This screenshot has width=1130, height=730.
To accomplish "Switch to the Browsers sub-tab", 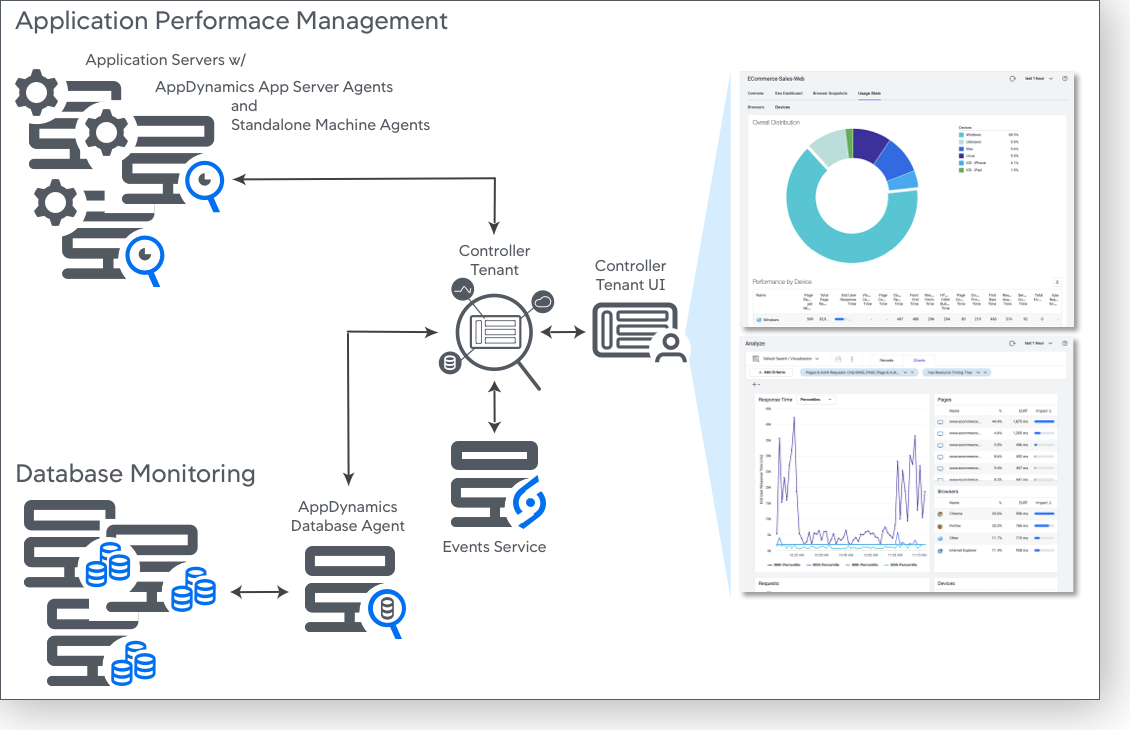I will [756, 107].
